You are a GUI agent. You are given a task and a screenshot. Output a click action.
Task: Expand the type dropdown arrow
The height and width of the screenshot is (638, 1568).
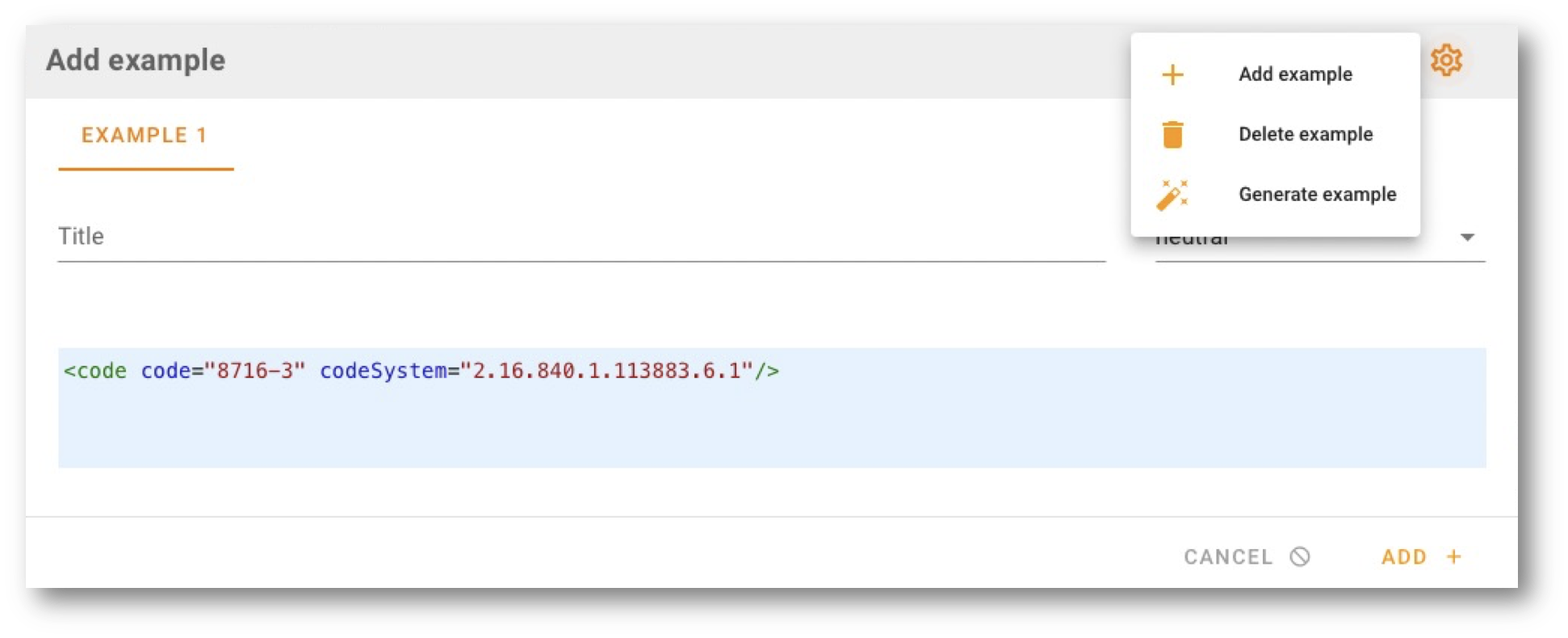(x=1467, y=237)
